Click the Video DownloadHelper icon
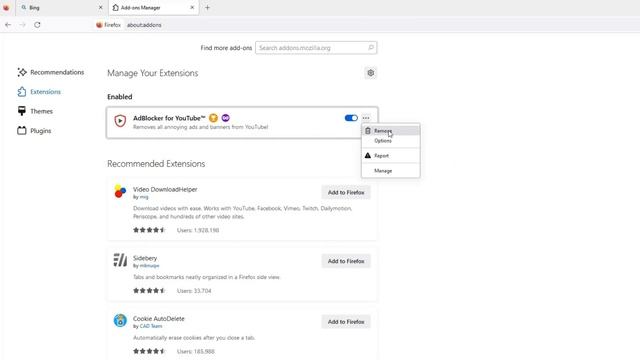The width and height of the screenshot is (640, 360). coord(120,191)
